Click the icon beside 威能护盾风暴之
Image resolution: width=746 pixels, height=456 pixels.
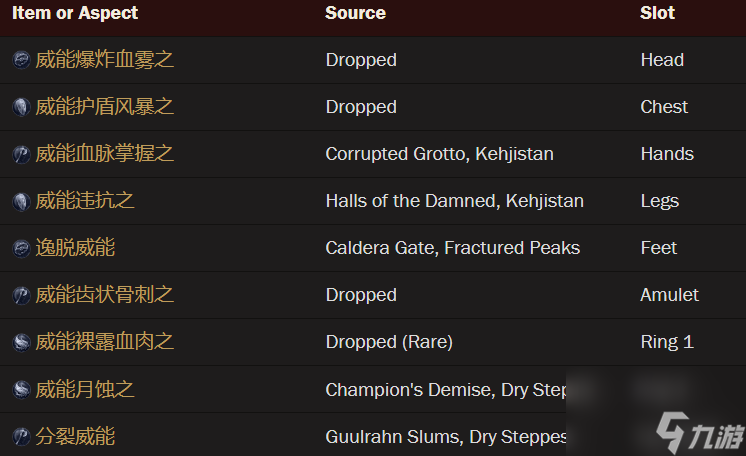pos(21,107)
